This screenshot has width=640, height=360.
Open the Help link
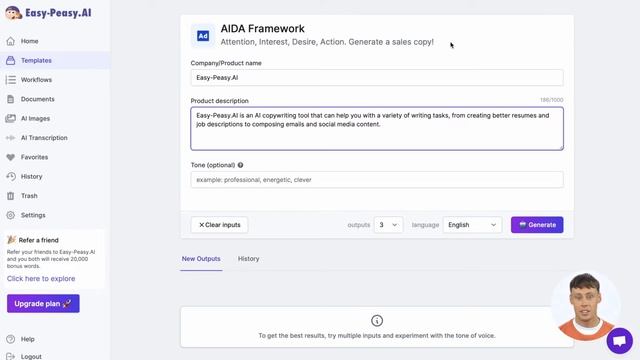point(27,339)
